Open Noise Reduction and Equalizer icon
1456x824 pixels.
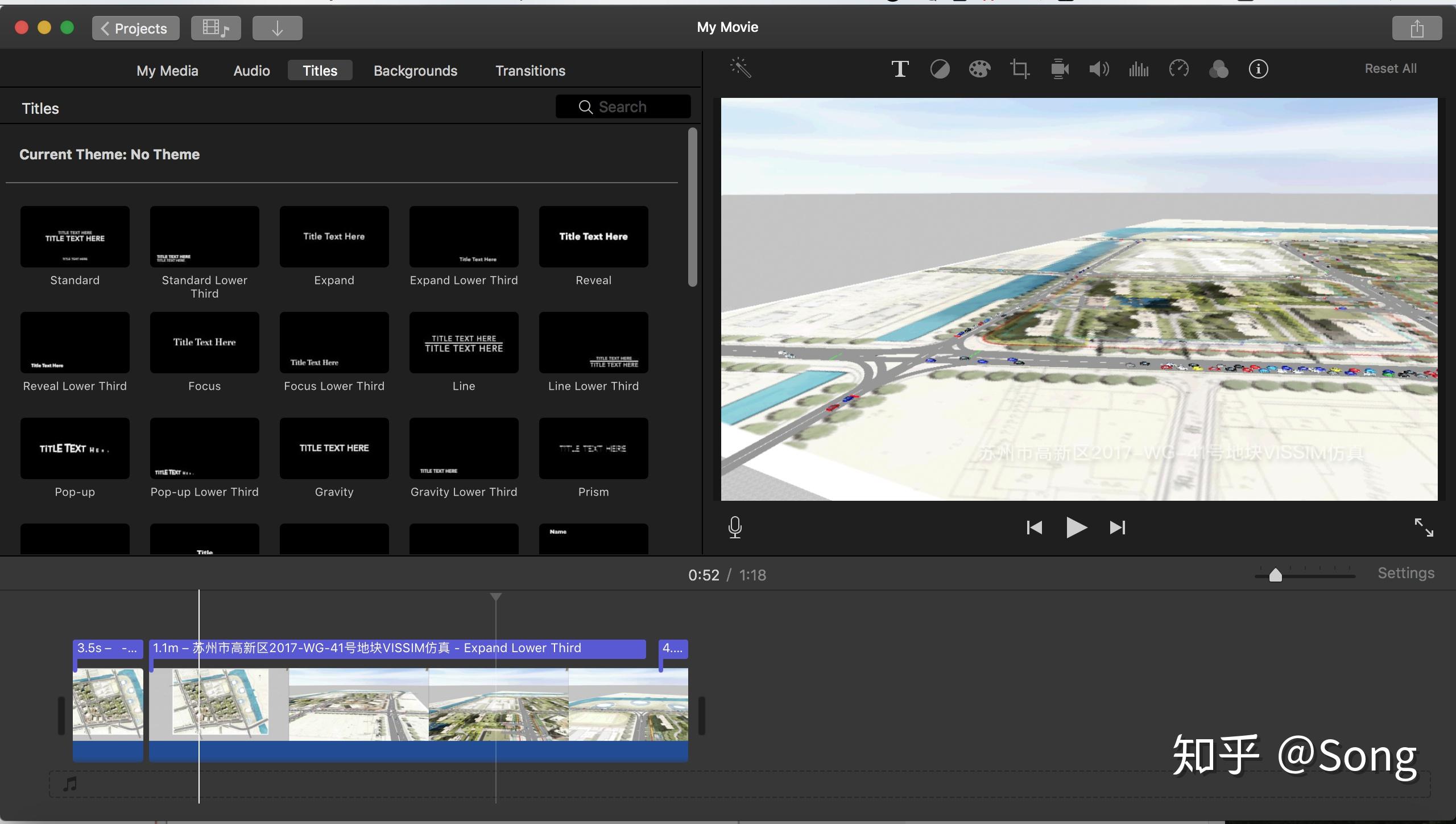click(1139, 69)
